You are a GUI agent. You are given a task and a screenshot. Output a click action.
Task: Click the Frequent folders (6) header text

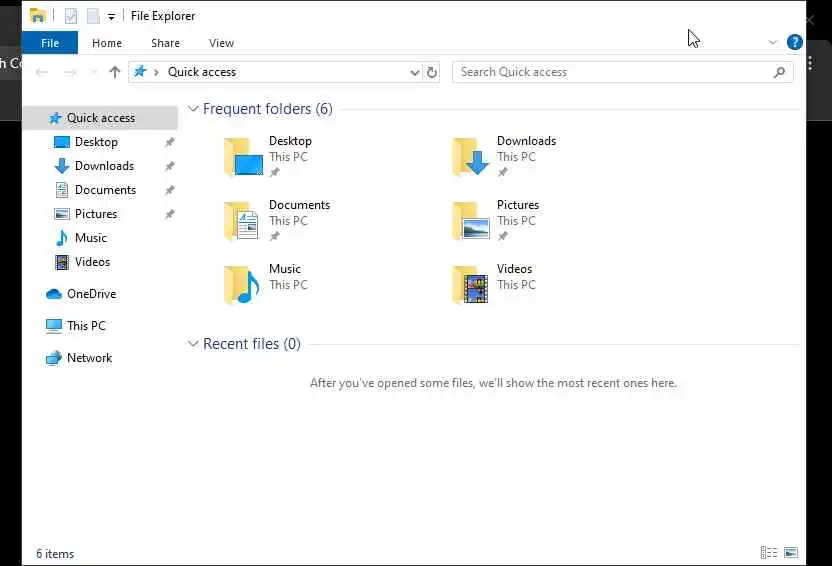[x=267, y=109]
